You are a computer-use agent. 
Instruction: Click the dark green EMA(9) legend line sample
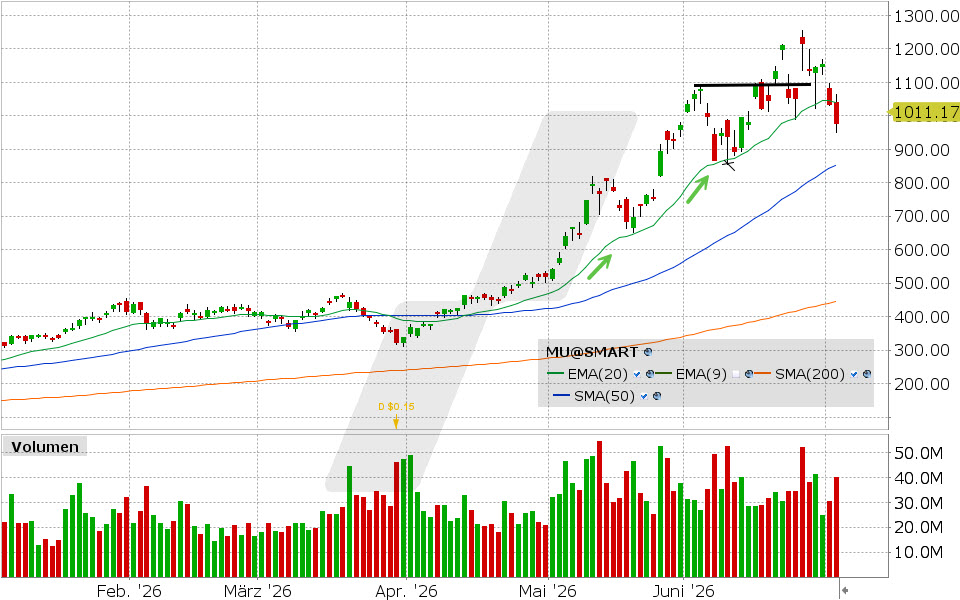(664, 374)
